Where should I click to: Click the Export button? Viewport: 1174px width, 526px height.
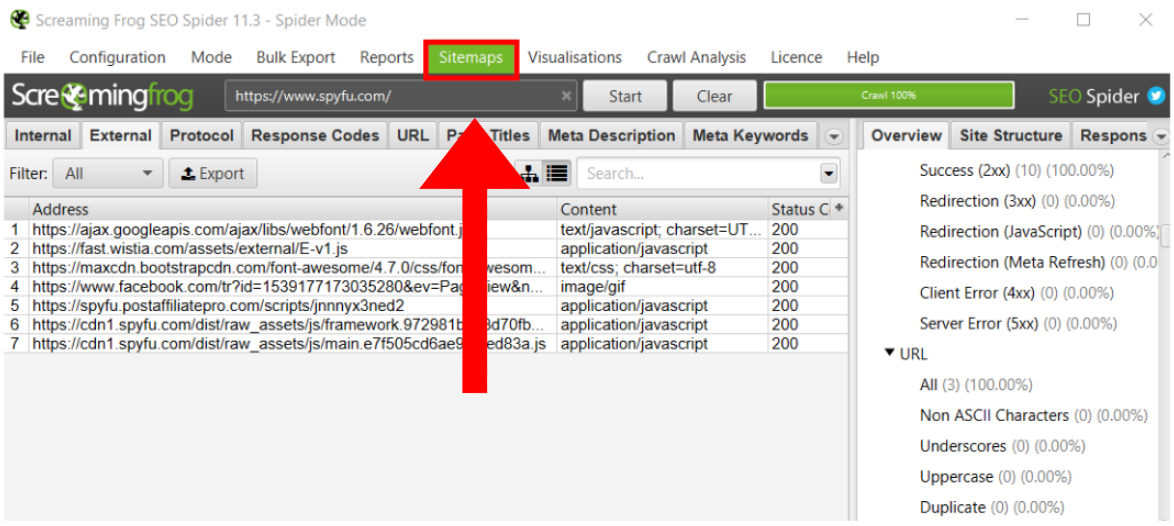tap(213, 174)
